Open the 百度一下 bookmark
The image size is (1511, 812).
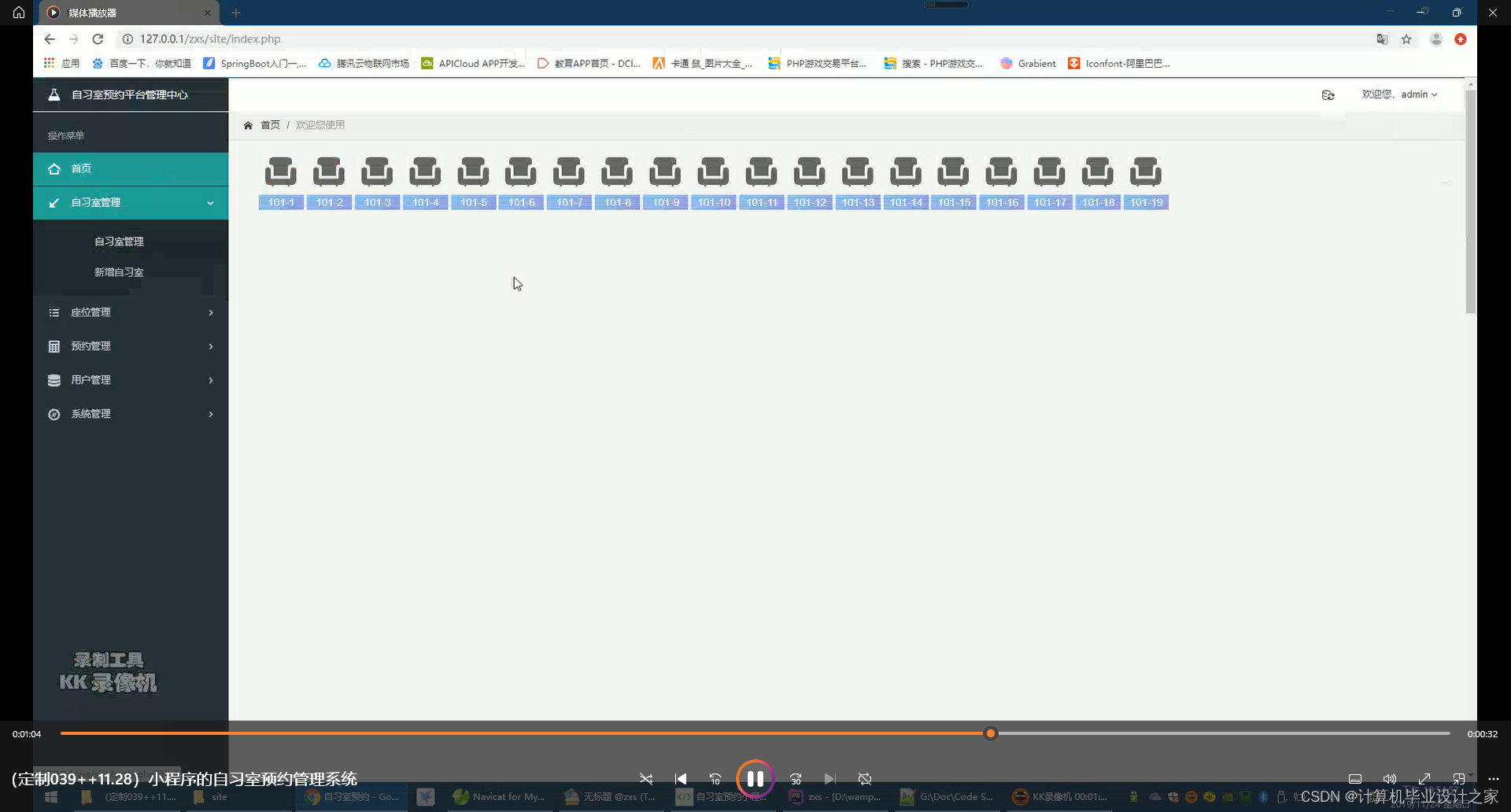(x=142, y=63)
